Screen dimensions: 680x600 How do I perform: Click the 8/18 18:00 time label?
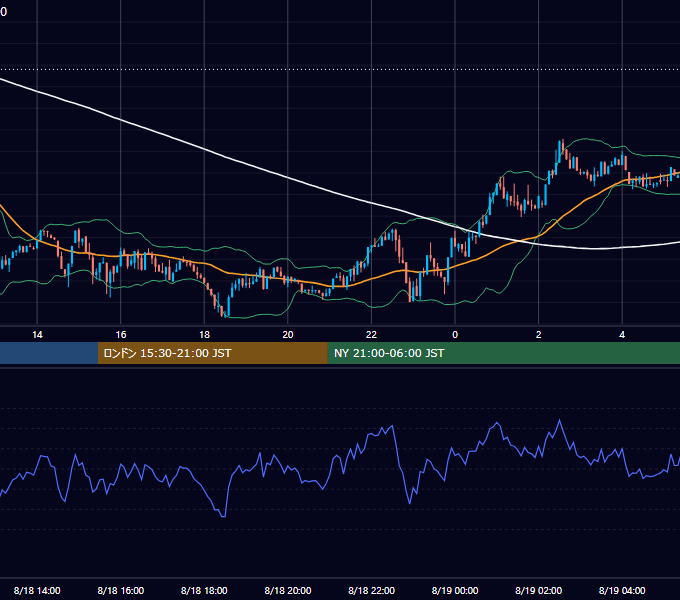[x=204, y=590]
